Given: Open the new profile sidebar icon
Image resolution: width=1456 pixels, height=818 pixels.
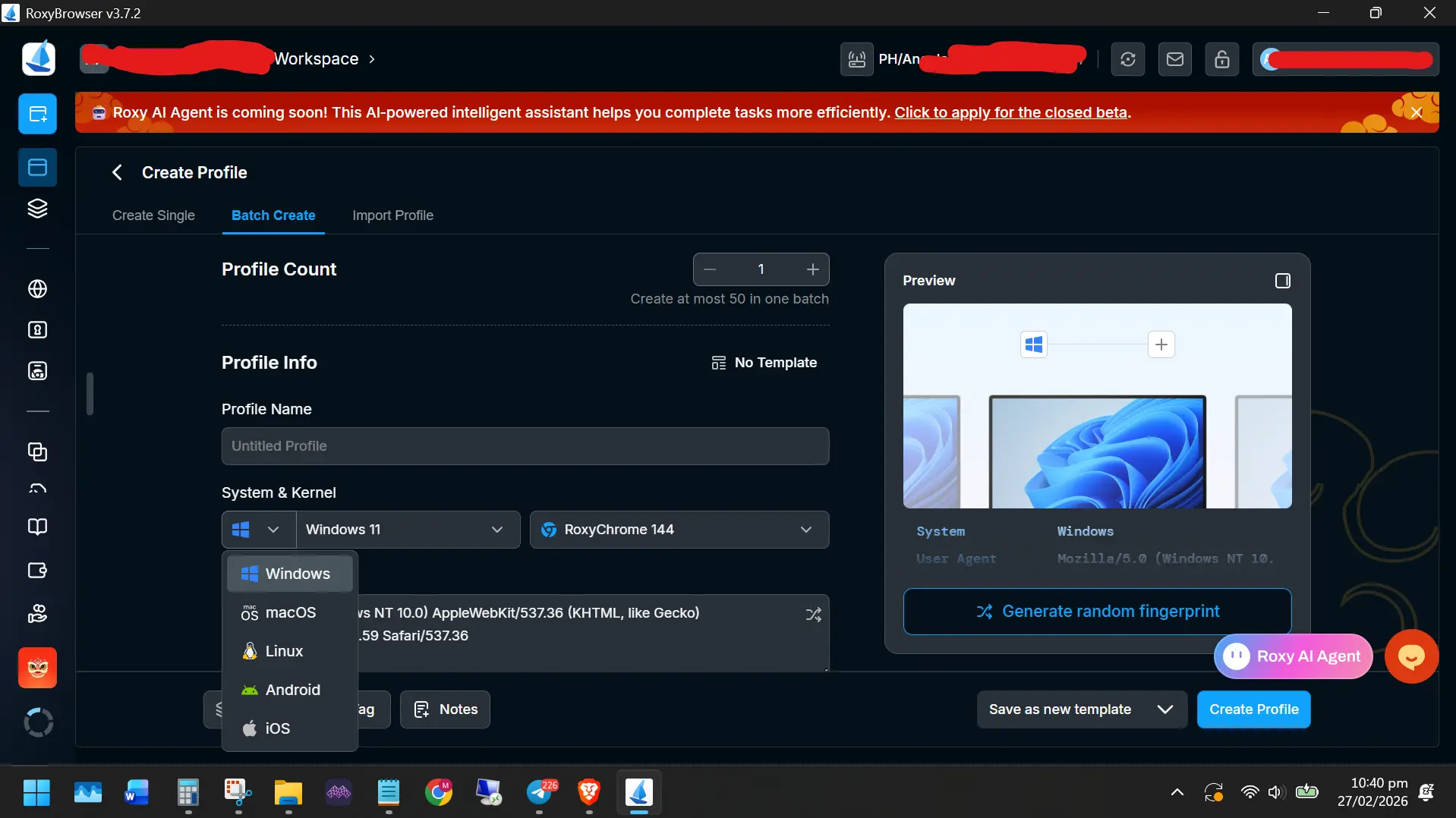Looking at the screenshot, I should (x=38, y=114).
